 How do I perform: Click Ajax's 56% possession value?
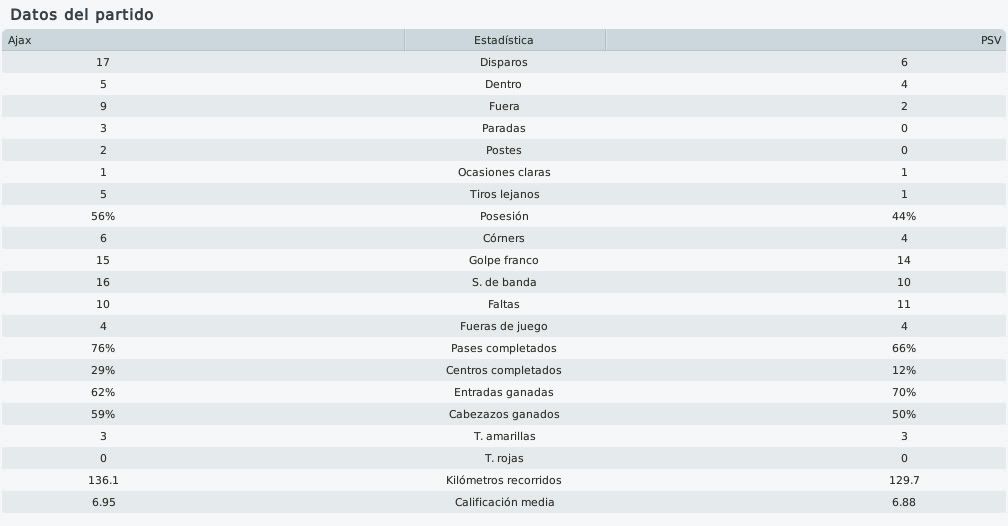[x=103, y=216]
